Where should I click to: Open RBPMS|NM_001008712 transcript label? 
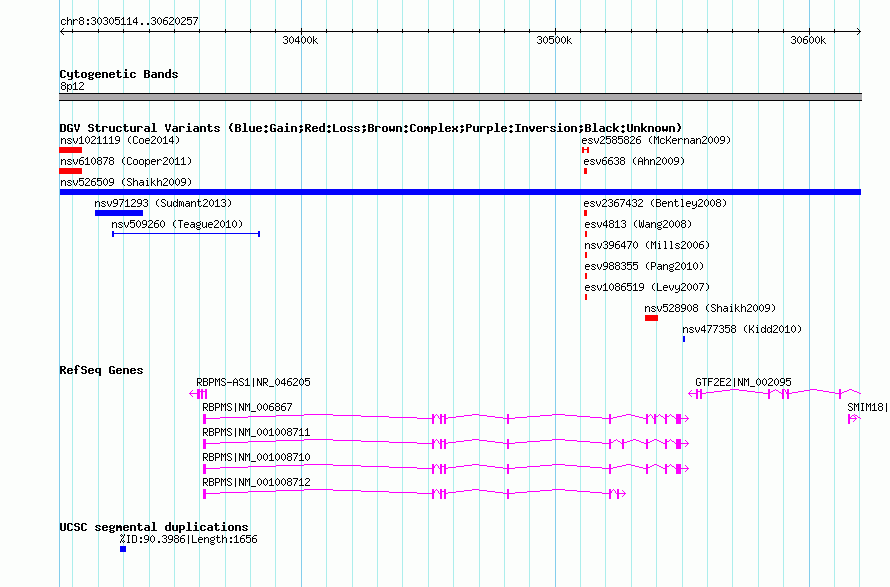point(257,482)
